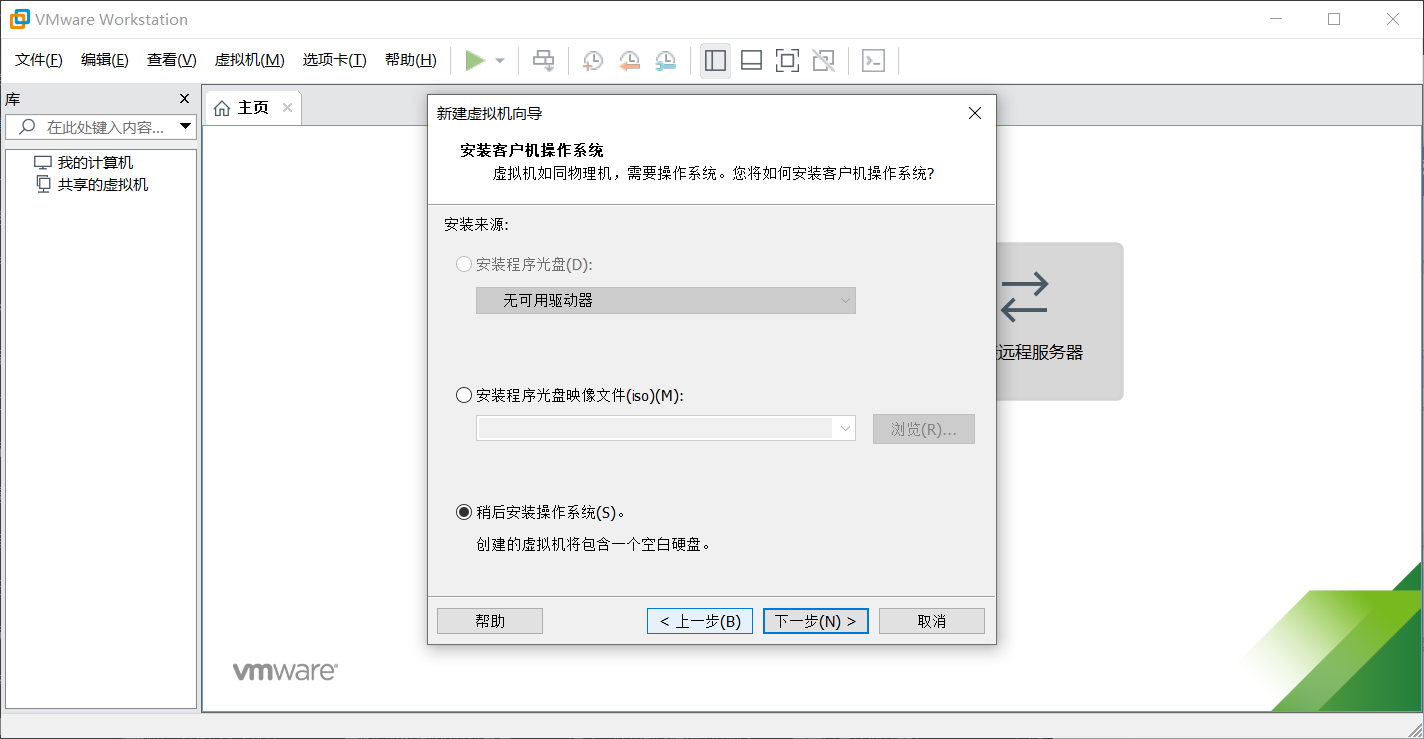The image size is (1424, 739).
Task: Toggle the thumbnail bar view icon
Action: click(751, 61)
